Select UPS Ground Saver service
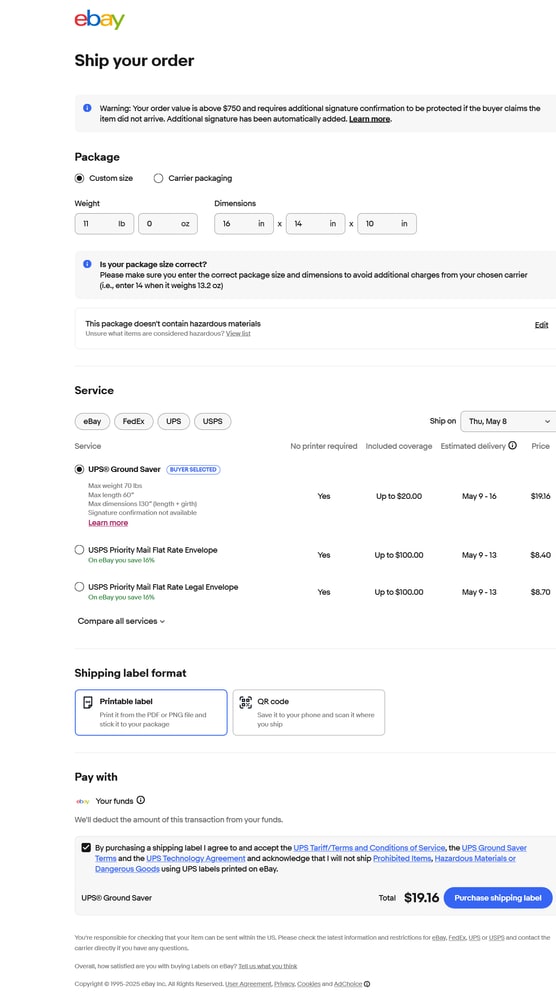The width and height of the screenshot is (556, 999). [x=79, y=470]
